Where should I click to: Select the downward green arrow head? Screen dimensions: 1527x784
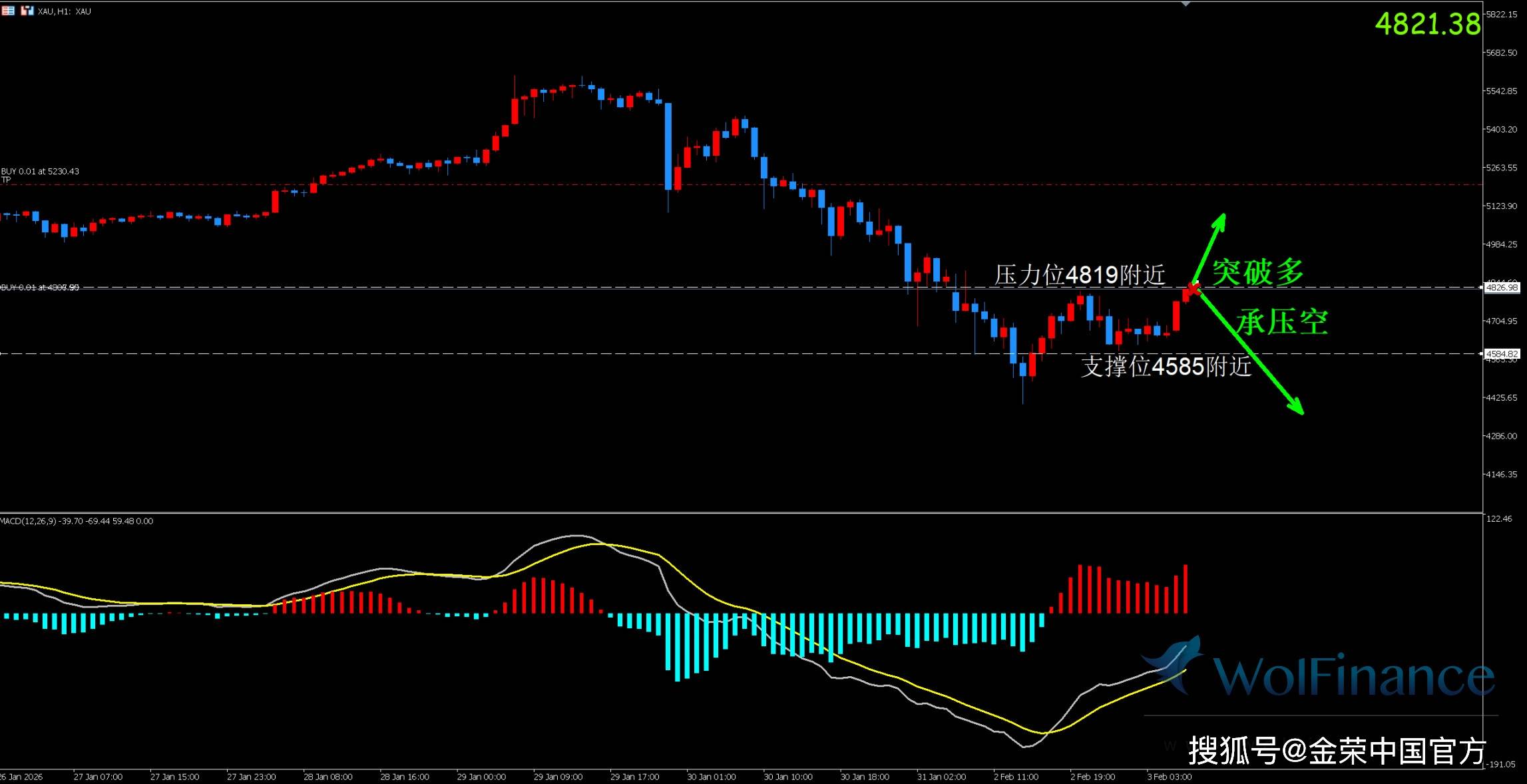1297,407
